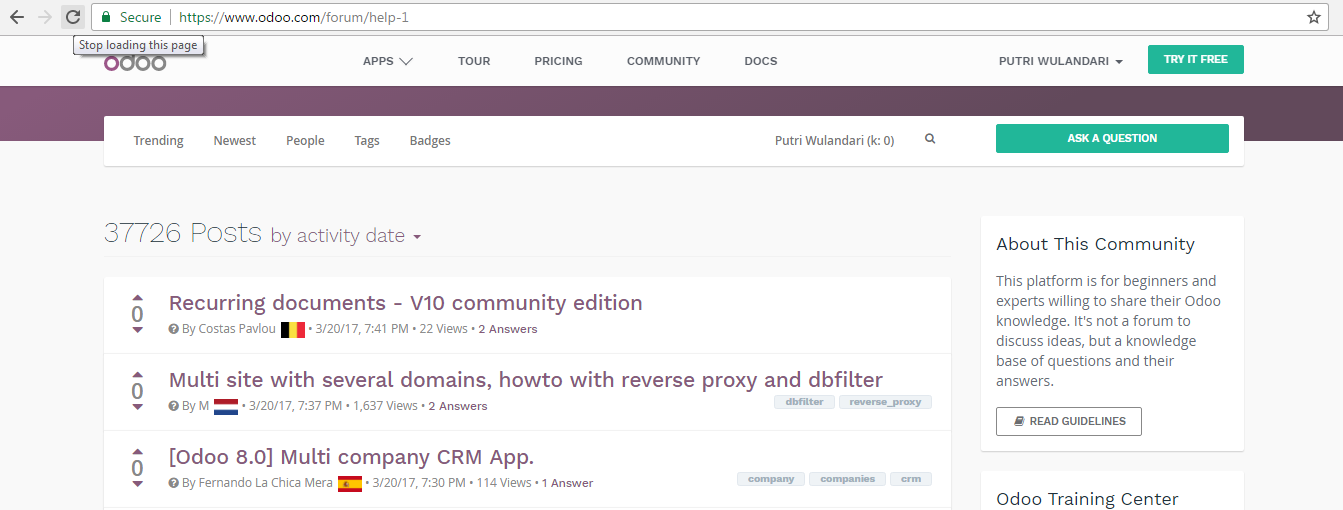Switch to the Tags tab
Image resolution: width=1343 pixels, height=510 pixels.
(x=367, y=141)
